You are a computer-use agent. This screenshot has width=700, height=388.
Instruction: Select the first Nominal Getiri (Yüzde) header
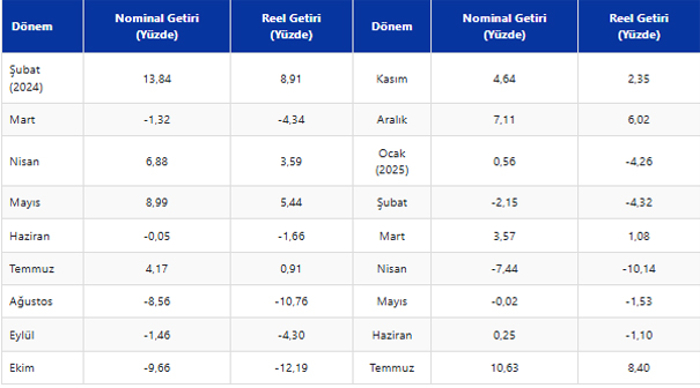157,26
